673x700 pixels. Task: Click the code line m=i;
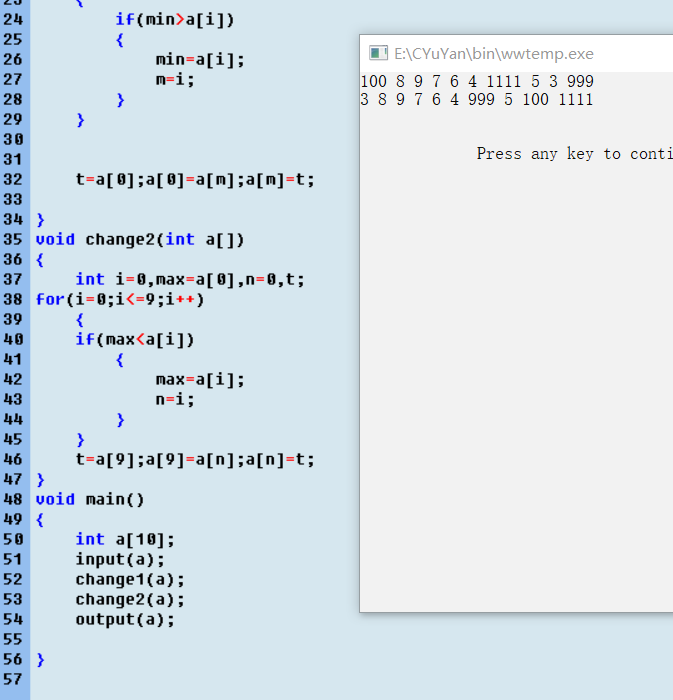coord(175,80)
